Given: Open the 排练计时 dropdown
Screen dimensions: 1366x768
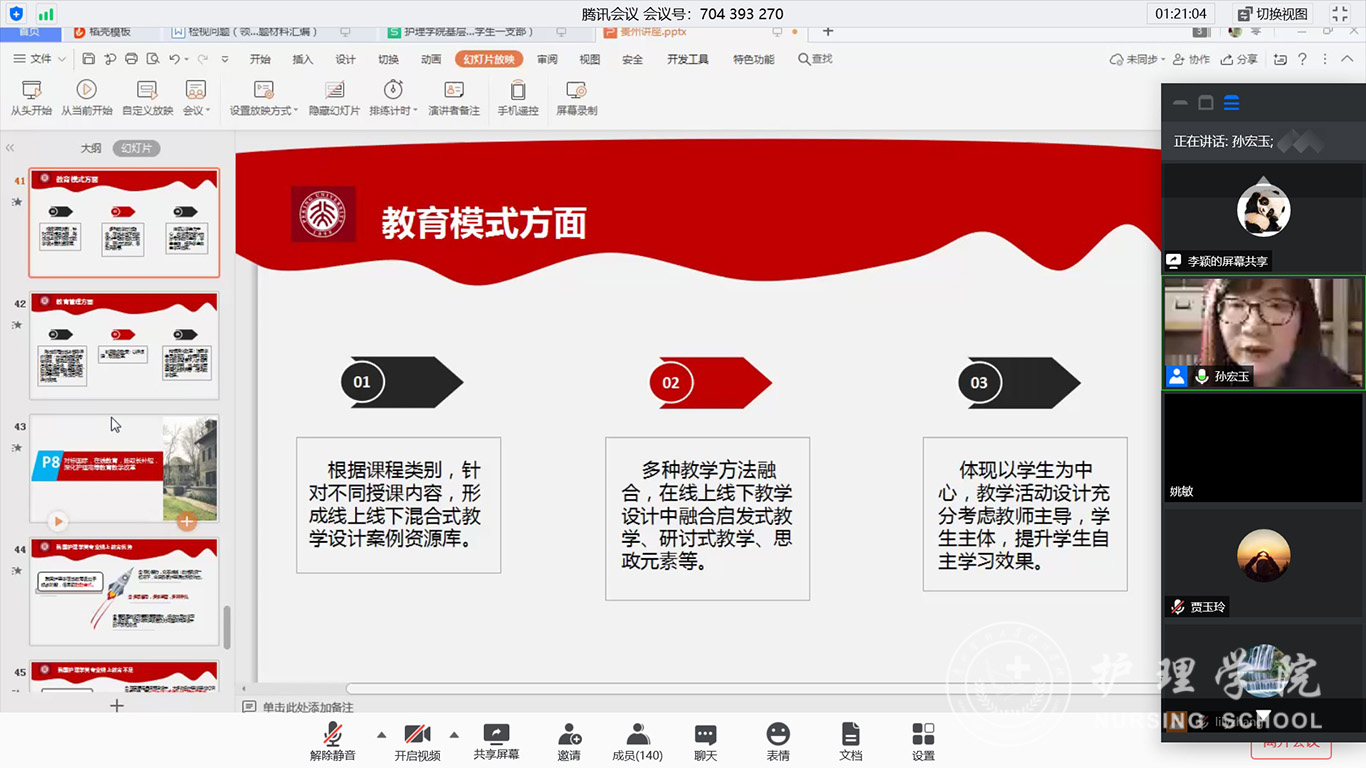Looking at the screenshot, I should point(393,110).
